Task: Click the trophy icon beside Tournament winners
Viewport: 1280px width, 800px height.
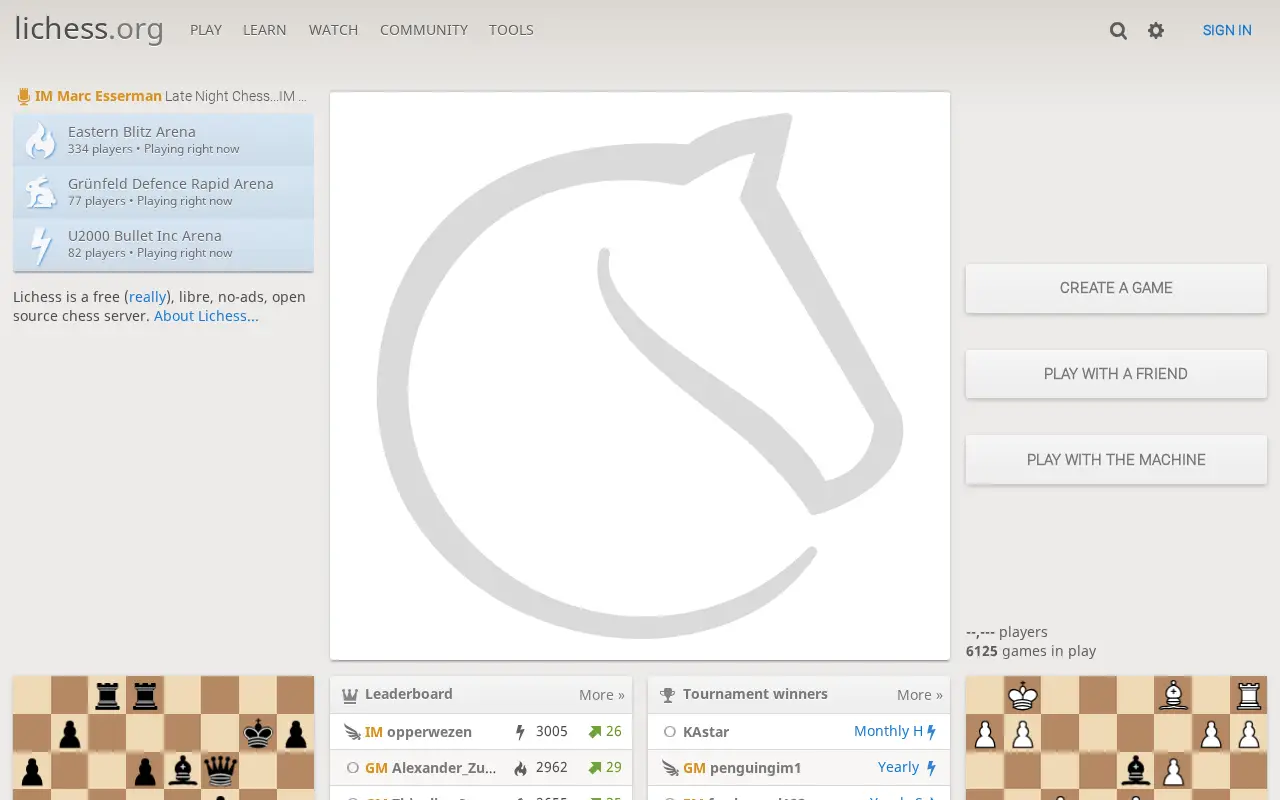Action: [668, 695]
